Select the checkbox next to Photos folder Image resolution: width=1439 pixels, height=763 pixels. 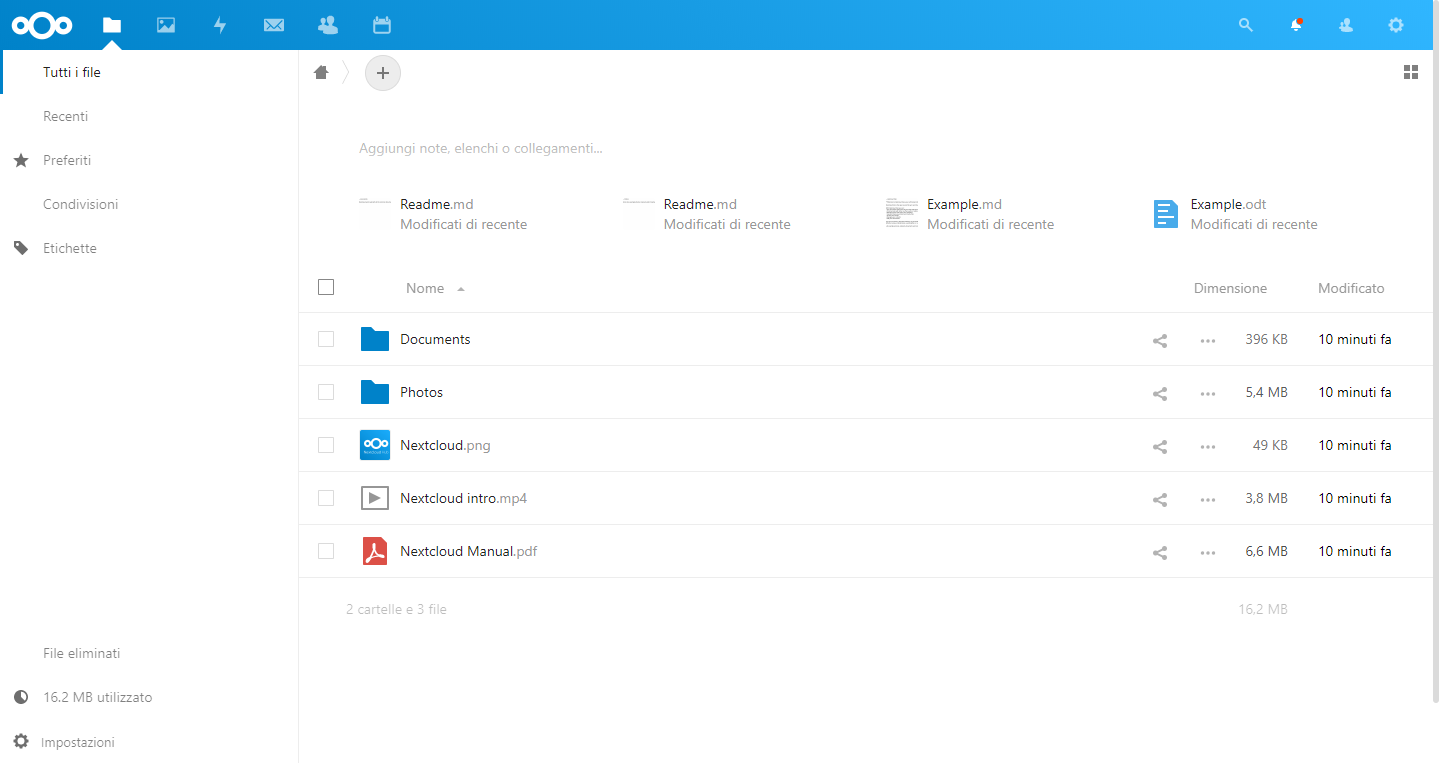[325, 392]
